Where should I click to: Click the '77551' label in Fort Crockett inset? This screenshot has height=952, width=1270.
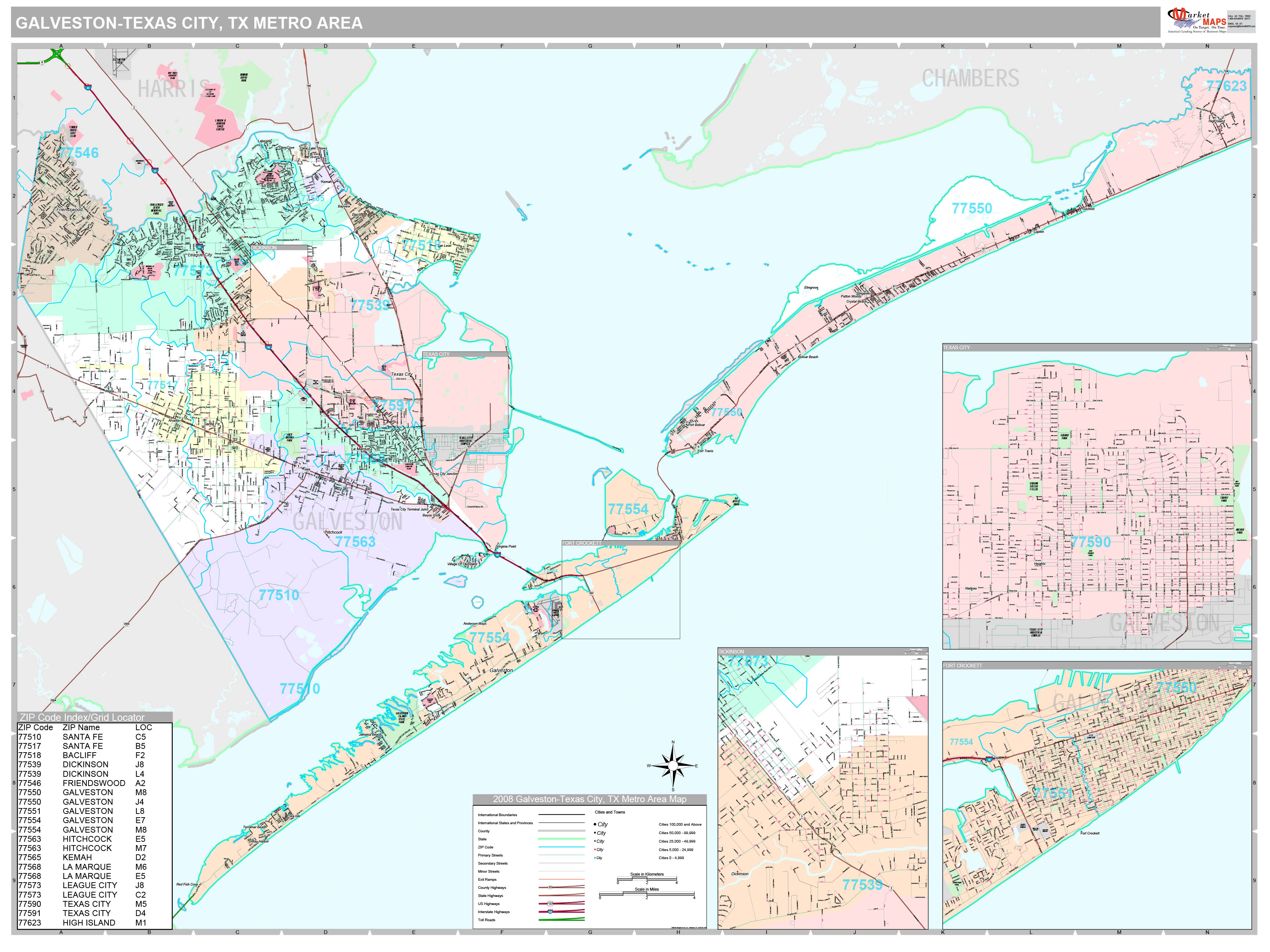(x=1053, y=794)
